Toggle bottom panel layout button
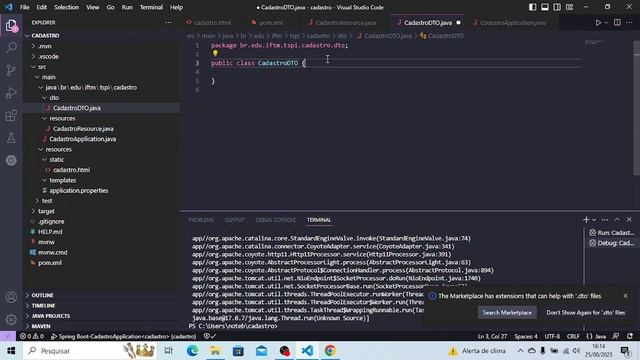 click(545, 7)
